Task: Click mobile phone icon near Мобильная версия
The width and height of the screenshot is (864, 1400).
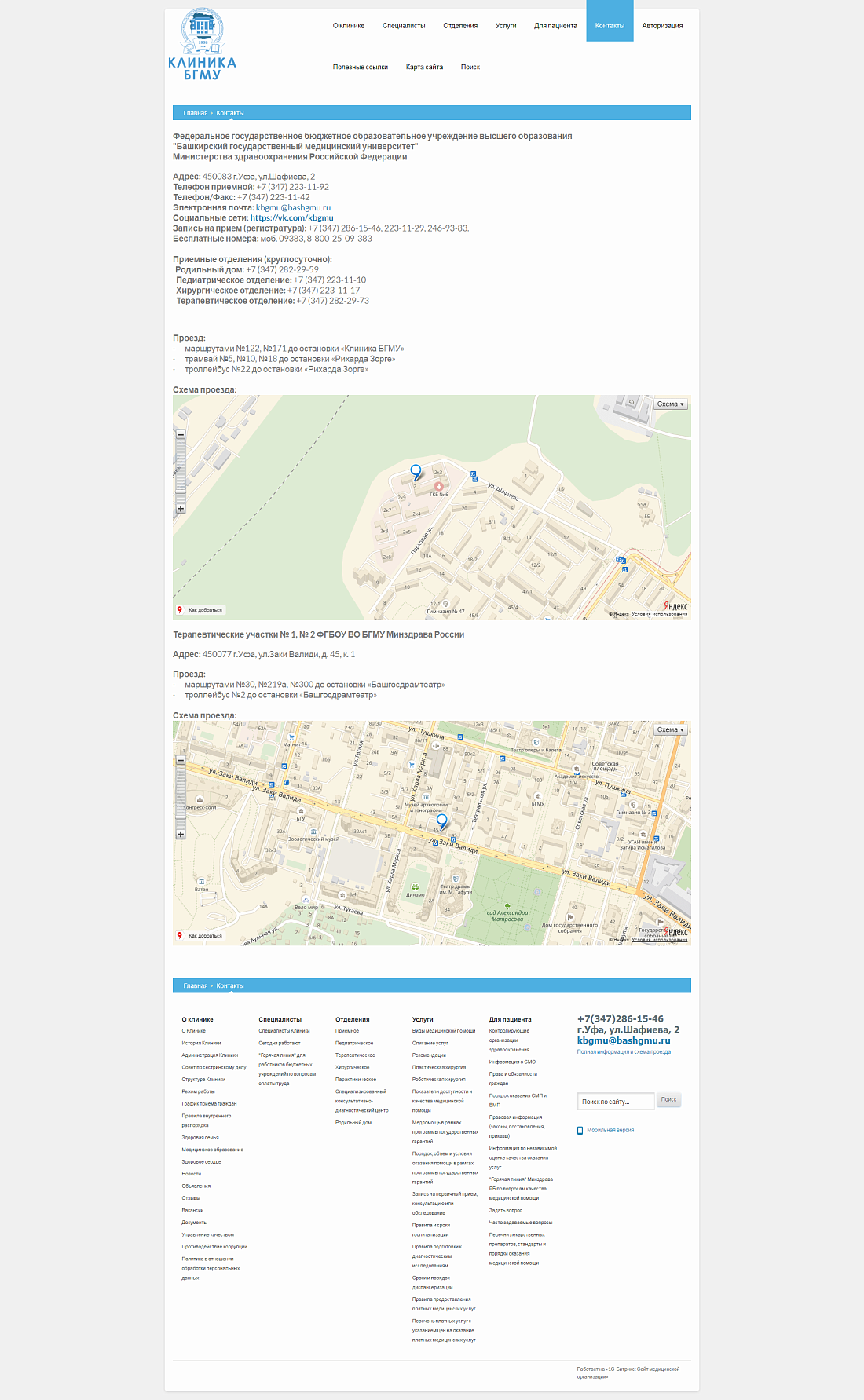Action: tap(580, 1131)
